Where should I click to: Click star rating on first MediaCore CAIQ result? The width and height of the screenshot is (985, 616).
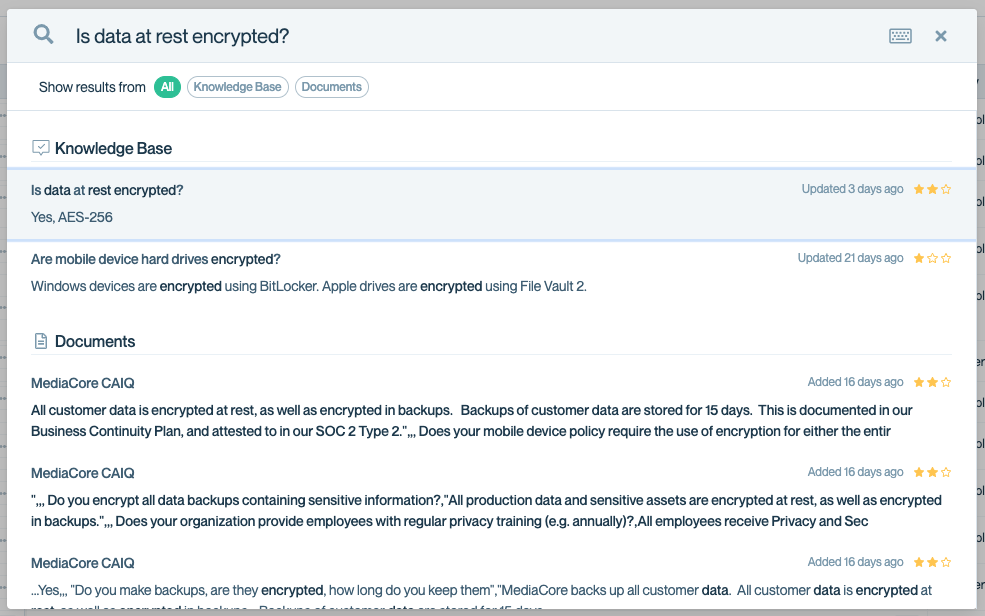pos(932,382)
